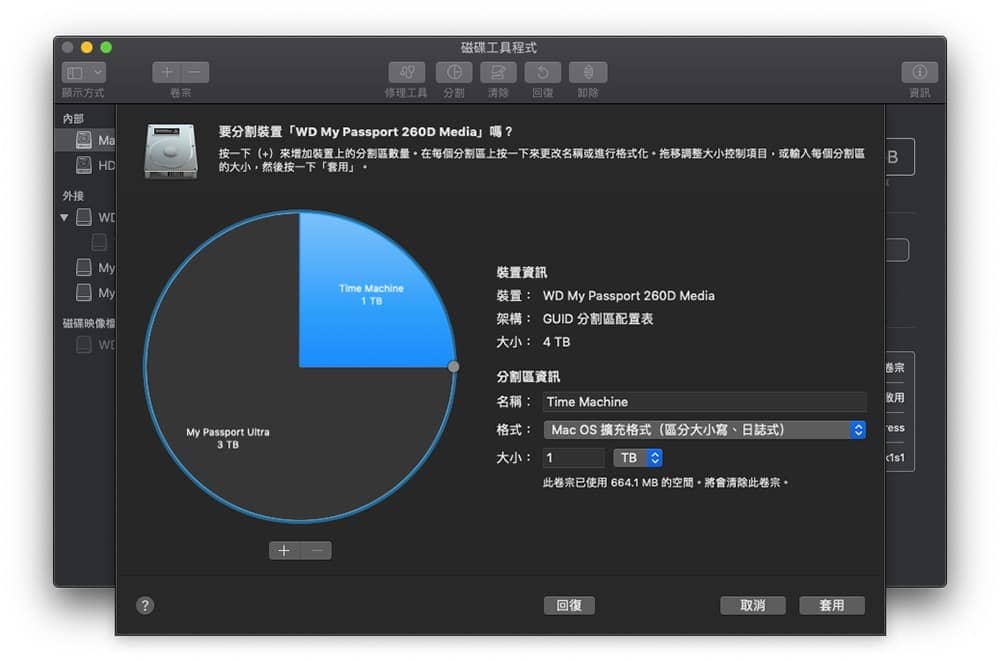This screenshot has height=661, width=1000.
Task: Click the Restore (回復) toolbar icon
Action: (543, 72)
